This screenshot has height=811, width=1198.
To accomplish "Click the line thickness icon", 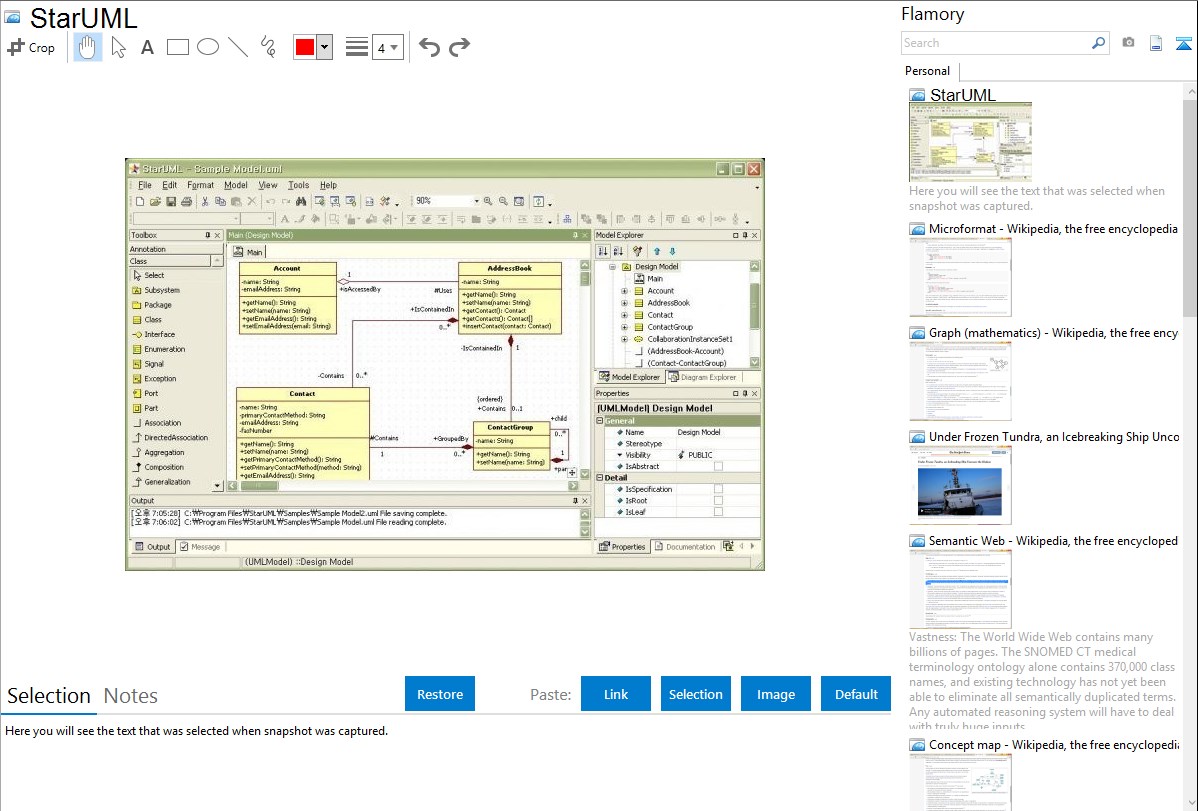I will point(356,47).
